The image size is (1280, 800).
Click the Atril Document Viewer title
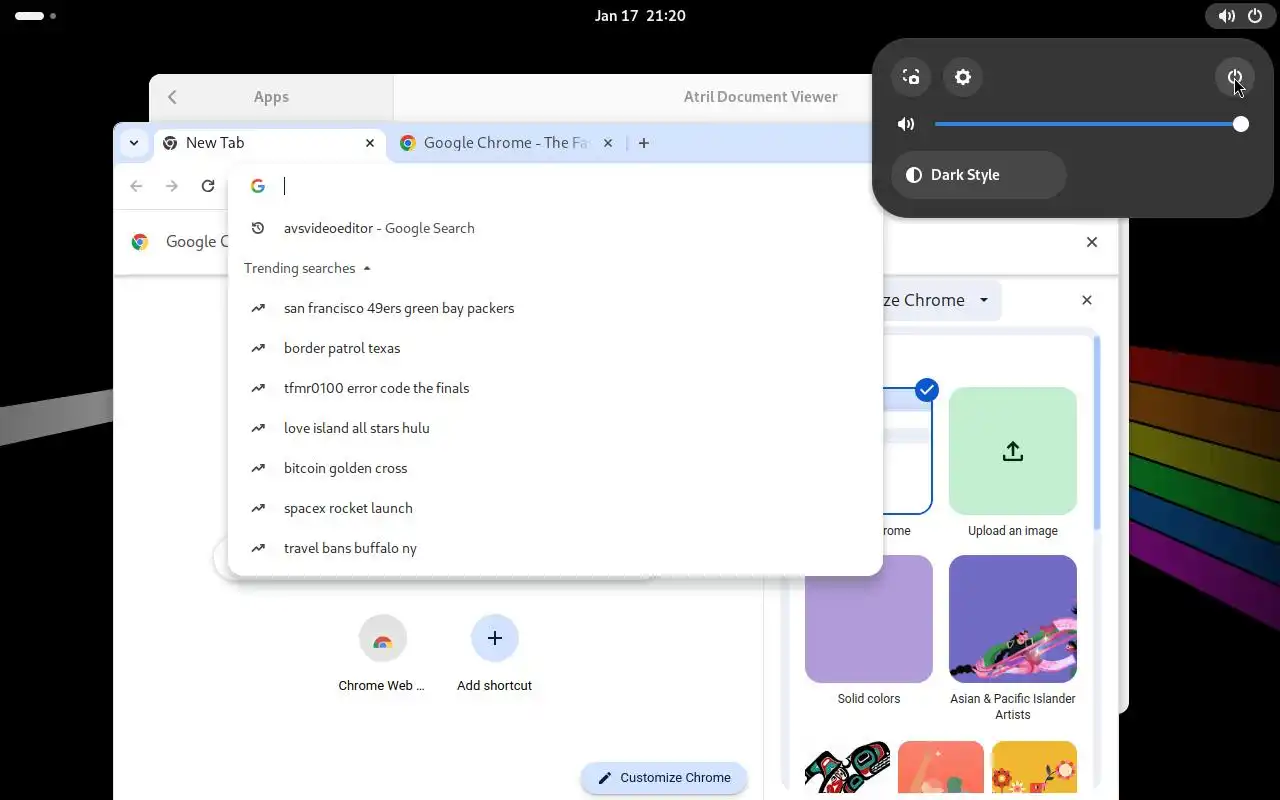click(760, 97)
